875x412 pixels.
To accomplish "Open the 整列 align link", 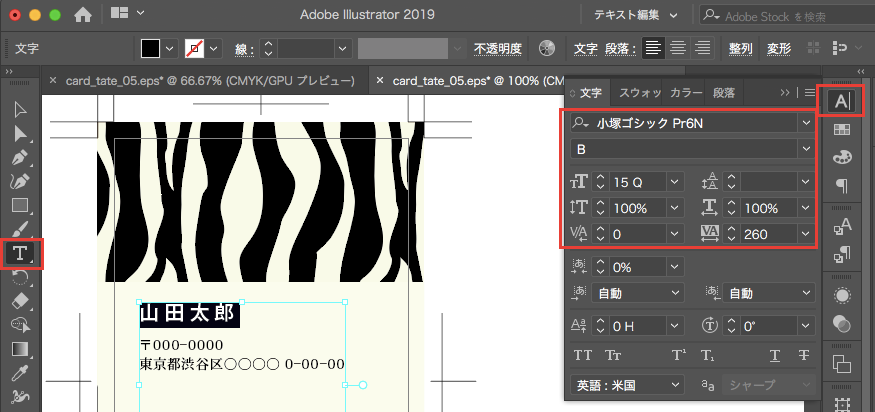I will (x=741, y=49).
